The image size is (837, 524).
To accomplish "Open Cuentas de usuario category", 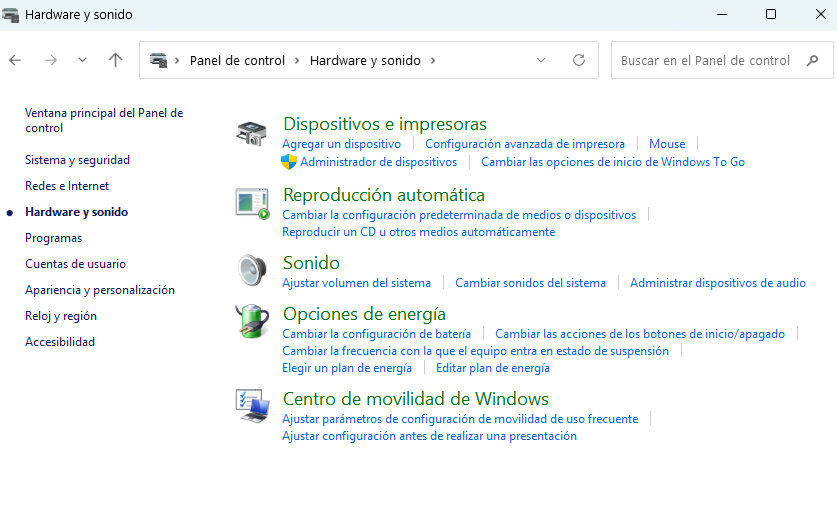I will (75, 264).
